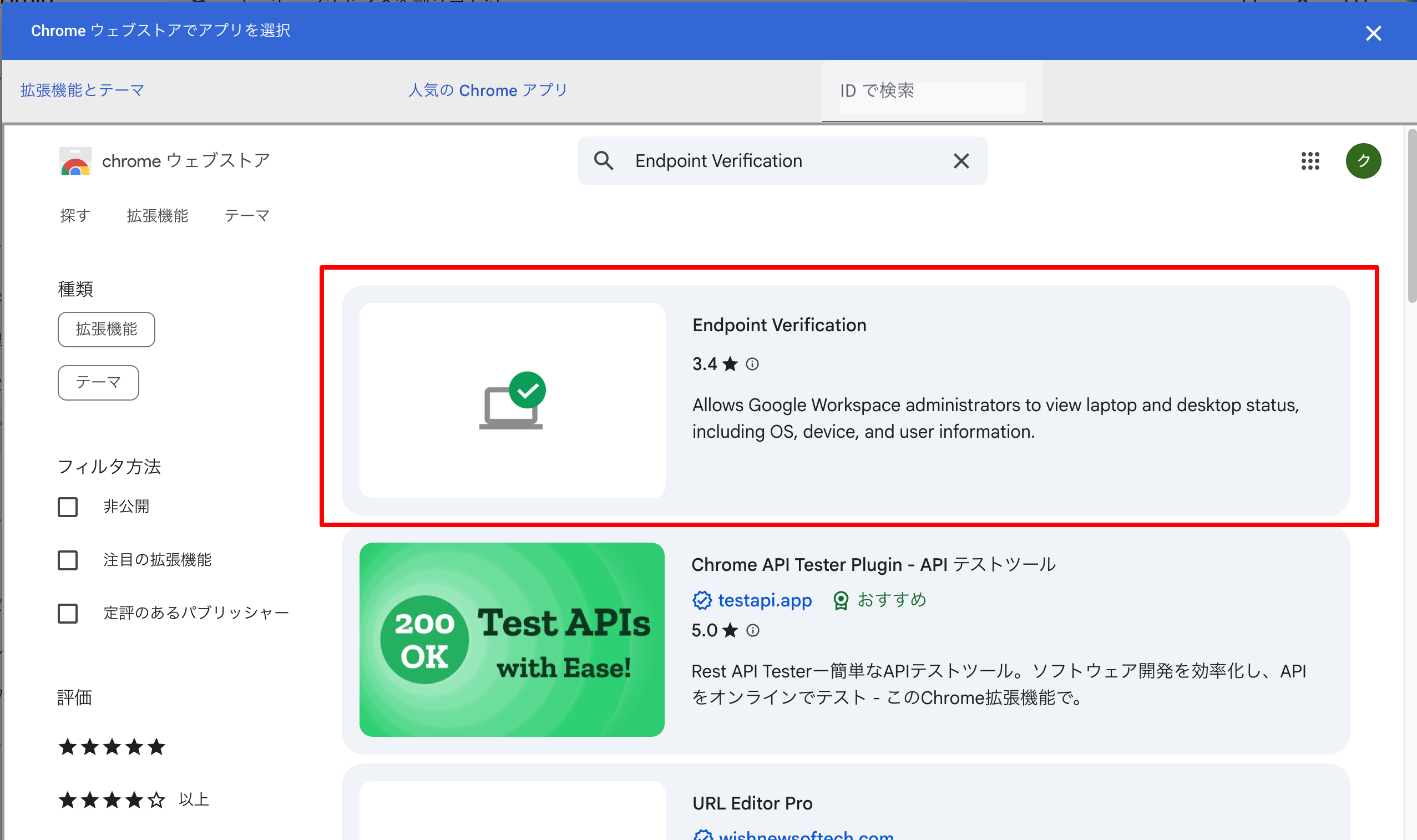This screenshot has width=1417, height=840.
Task: Open the Google apps grid icon
Action: [1310, 161]
